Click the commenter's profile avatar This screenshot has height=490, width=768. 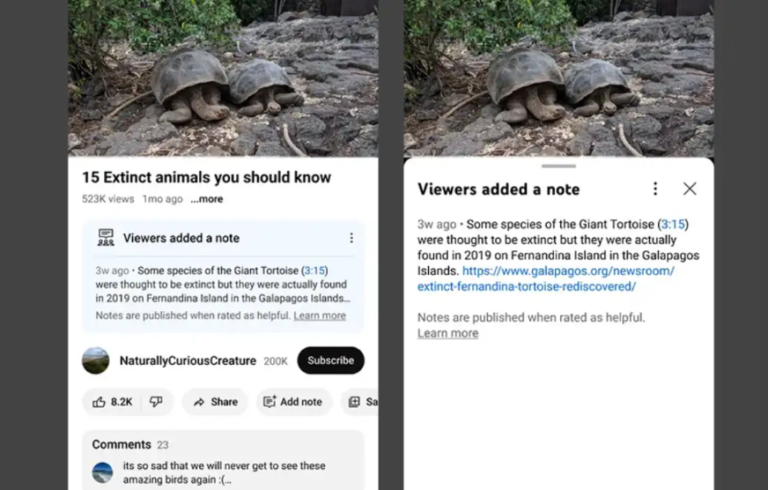tap(103, 472)
